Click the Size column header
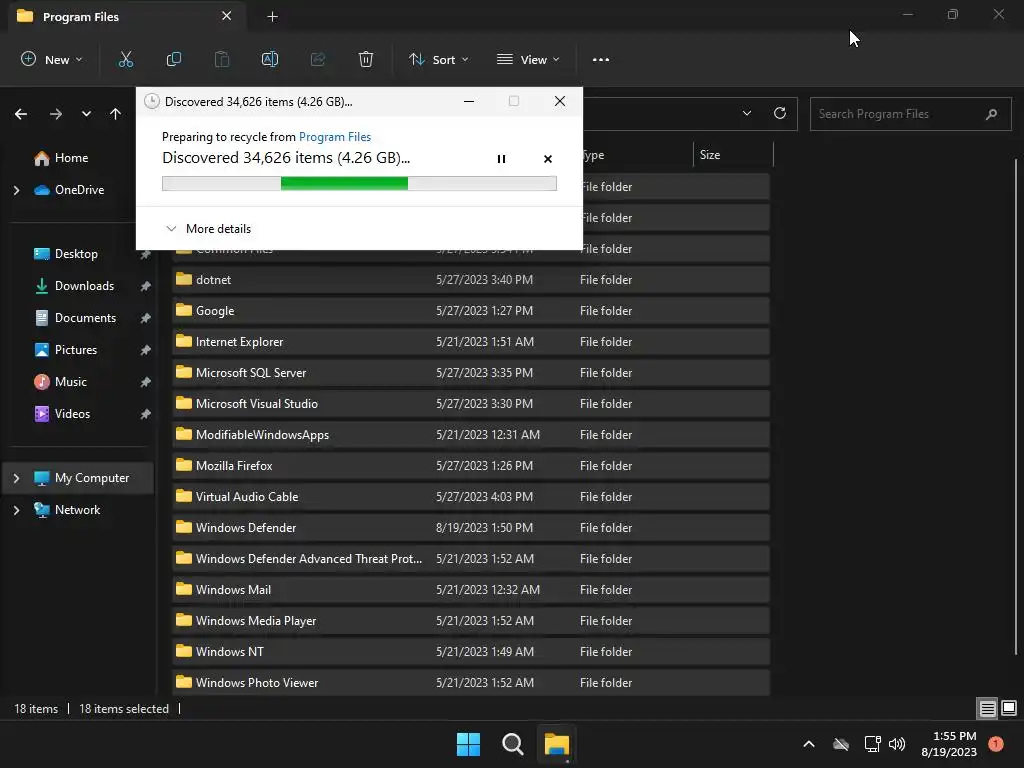Image resolution: width=1024 pixels, height=768 pixels. click(x=733, y=155)
